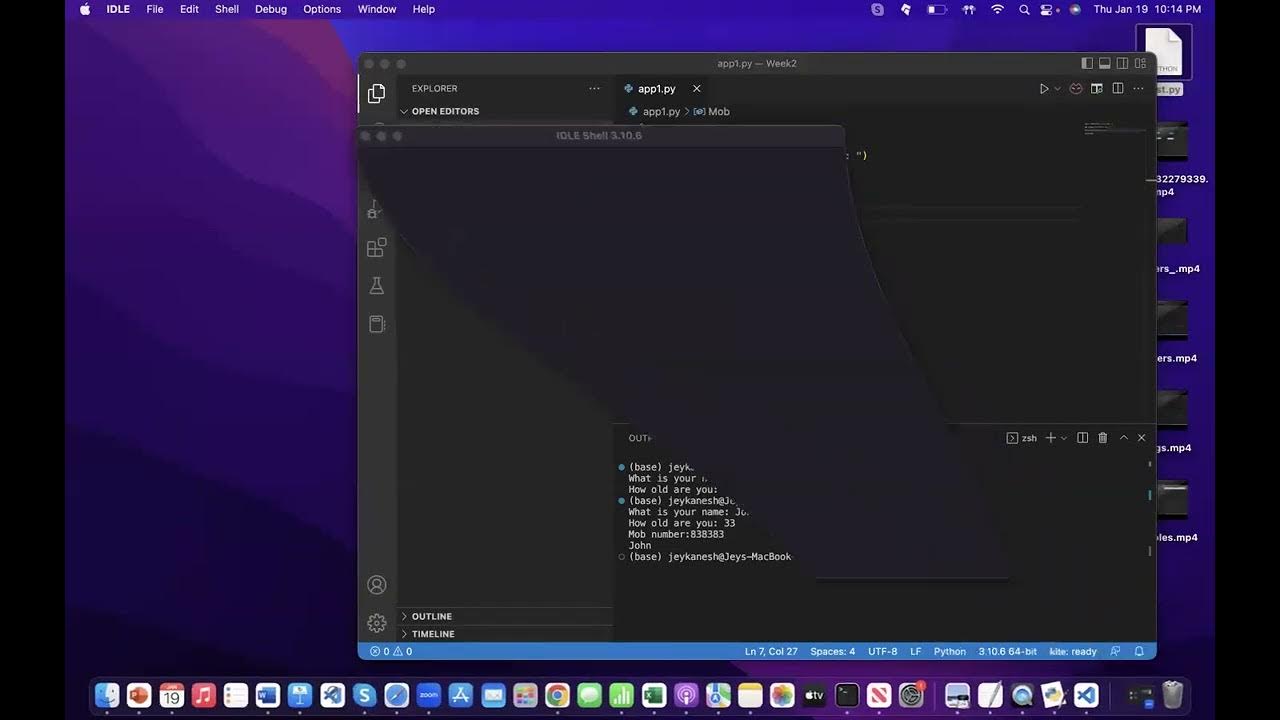The image size is (1280, 720).
Task: Open the split preview icon in editor toolbar
Action: [1097, 89]
